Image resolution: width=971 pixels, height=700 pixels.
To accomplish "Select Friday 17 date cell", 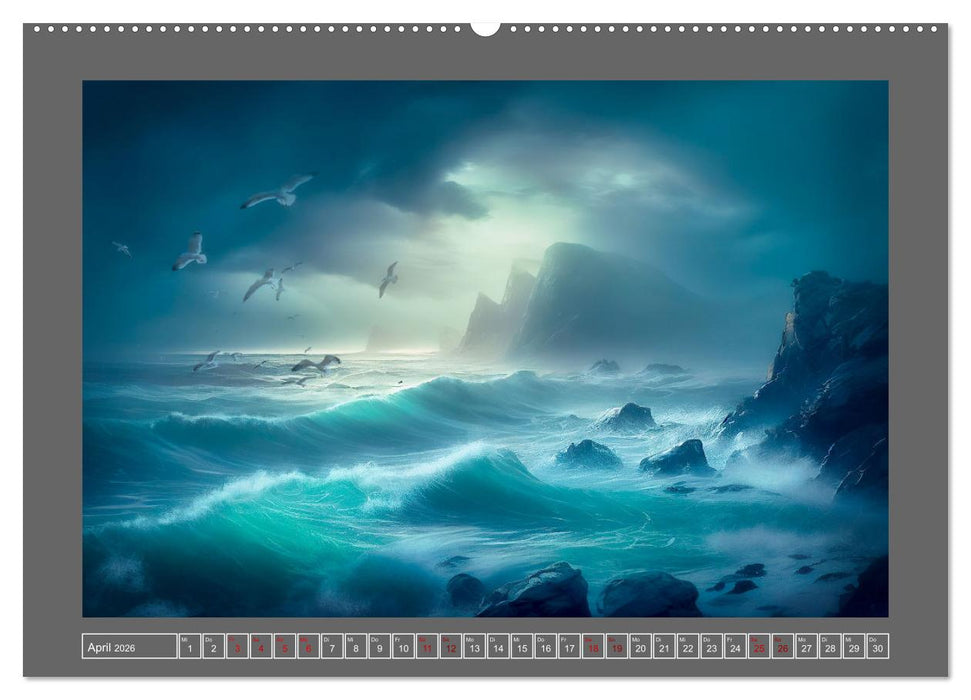I will [x=569, y=647].
